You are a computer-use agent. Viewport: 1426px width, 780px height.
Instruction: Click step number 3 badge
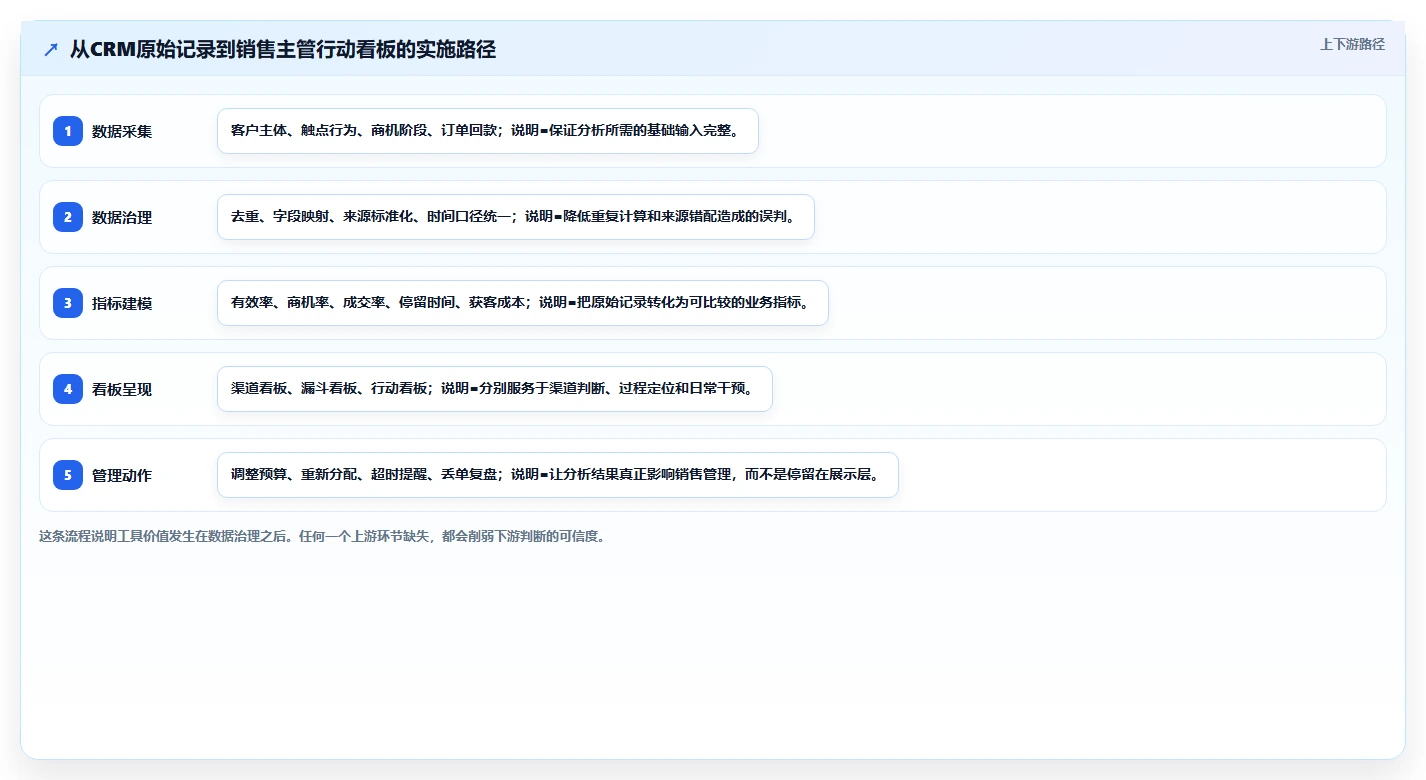tap(68, 303)
